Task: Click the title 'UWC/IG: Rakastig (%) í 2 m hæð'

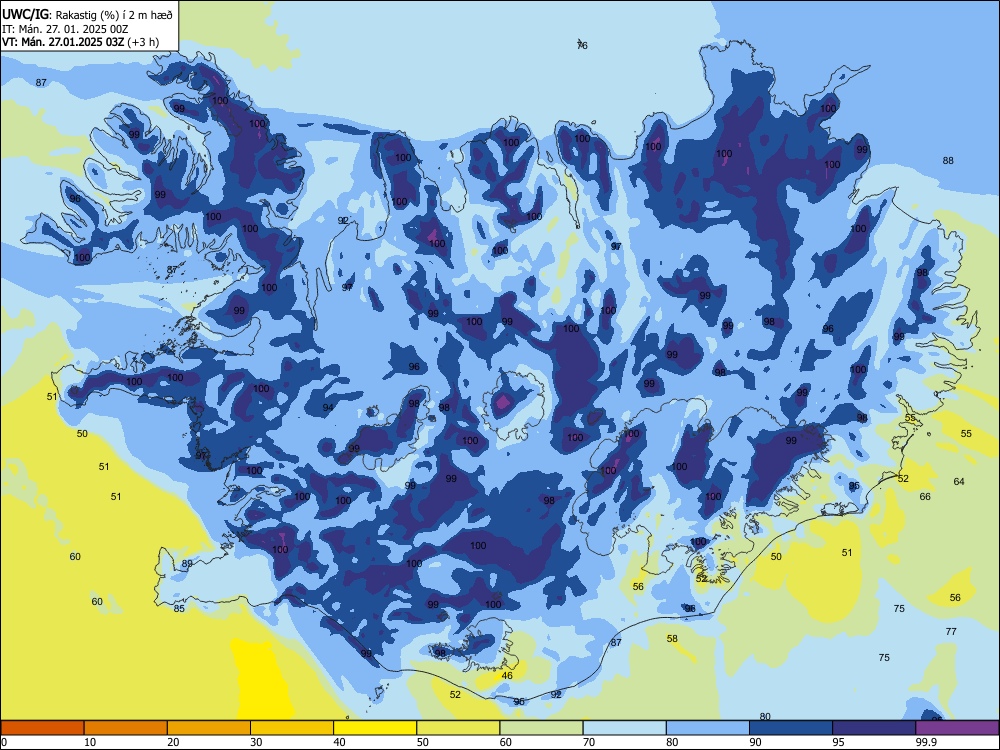Action: pos(87,15)
